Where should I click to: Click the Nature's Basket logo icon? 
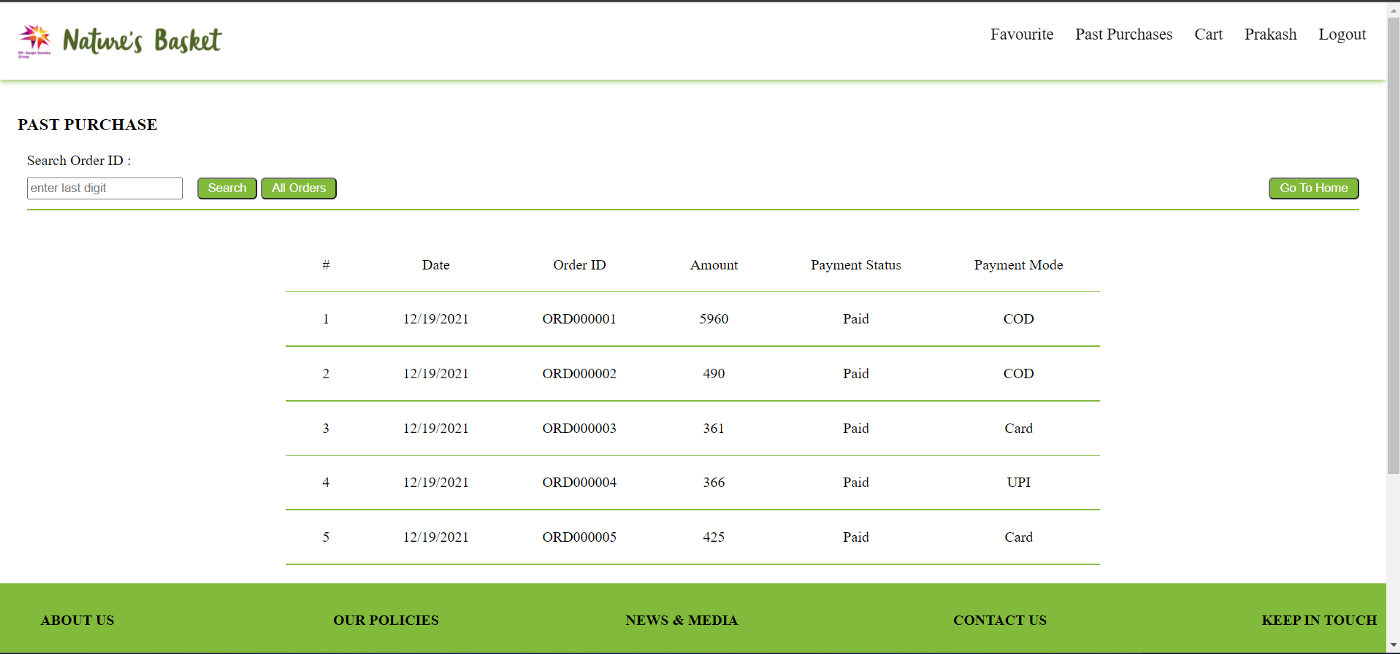(34, 40)
